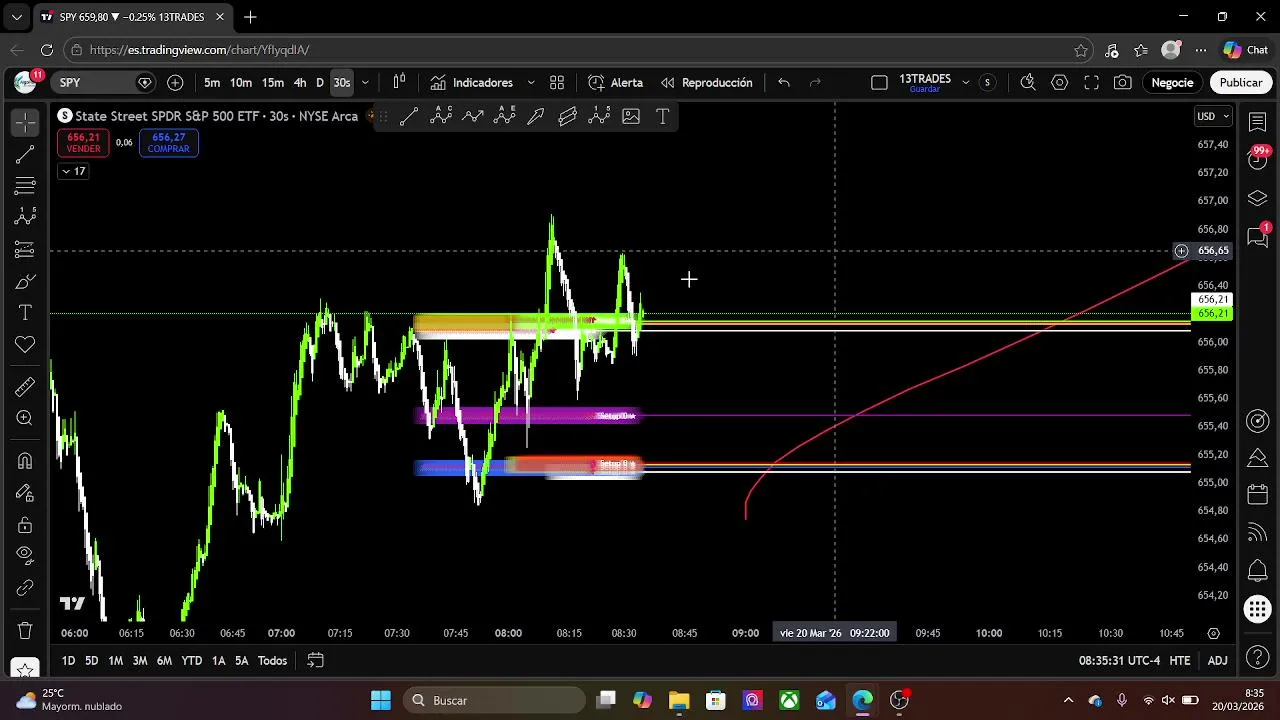Click the Negocie button

click(1172, 82)
